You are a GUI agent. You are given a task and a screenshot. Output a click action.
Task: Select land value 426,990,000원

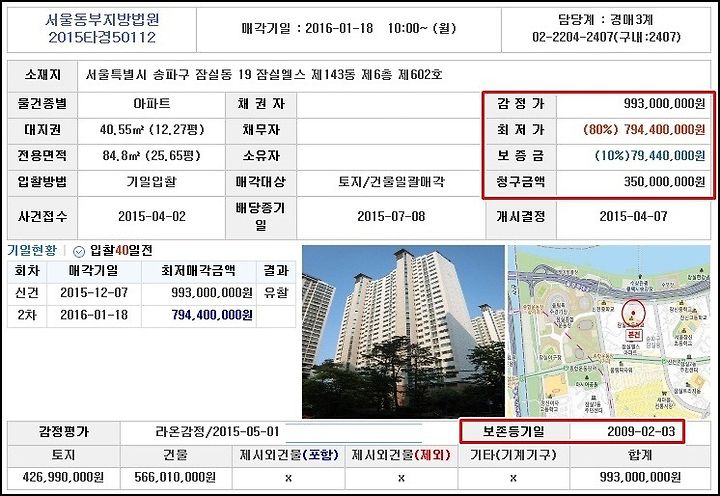63,478
